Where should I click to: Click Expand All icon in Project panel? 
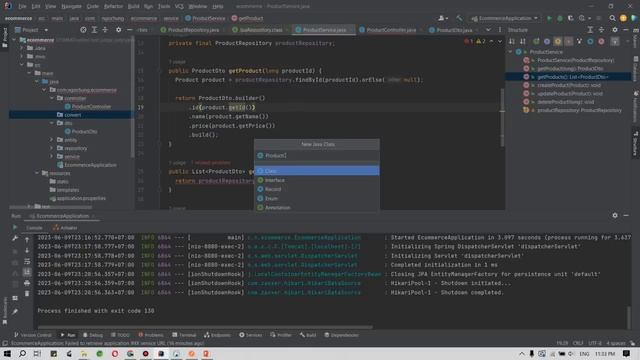click(x=94, y=30)
